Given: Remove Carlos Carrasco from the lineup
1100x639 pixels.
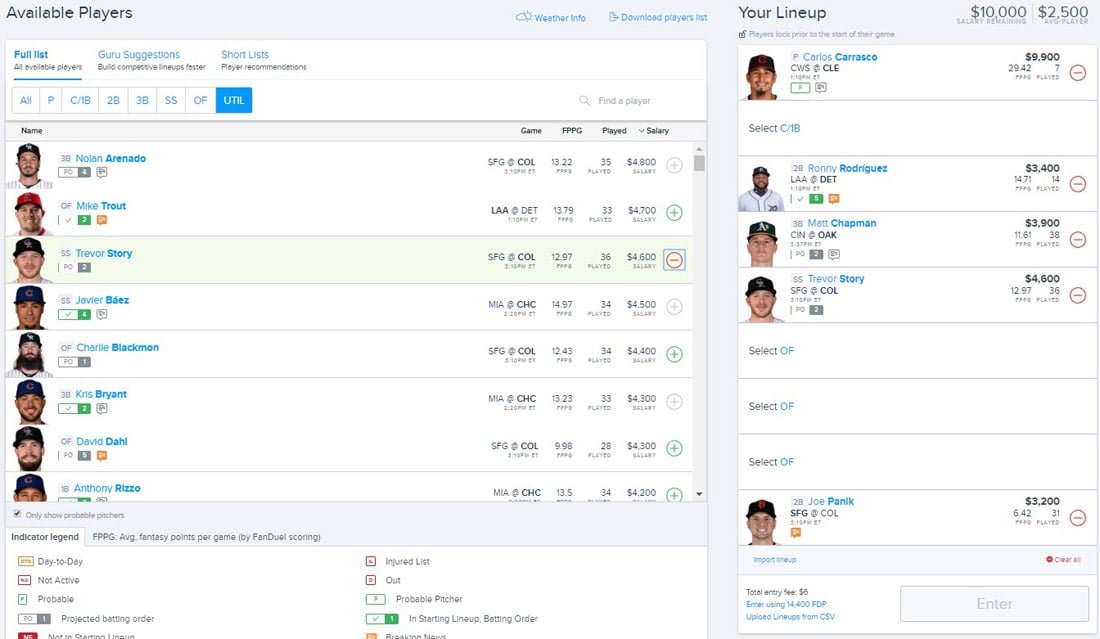Looking at the screenshot, I should pyautogui.click(x=1078, y=73).
